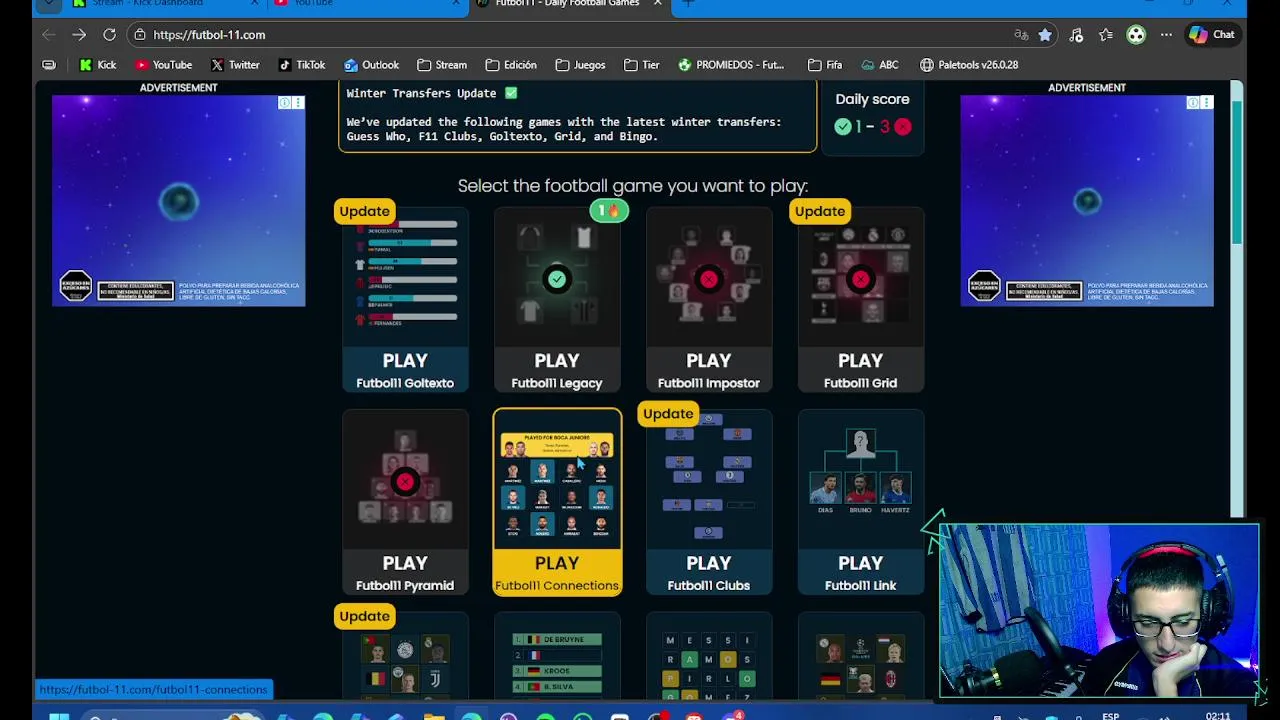Click the Update badge on the Grid card

[x=819, y=211]
